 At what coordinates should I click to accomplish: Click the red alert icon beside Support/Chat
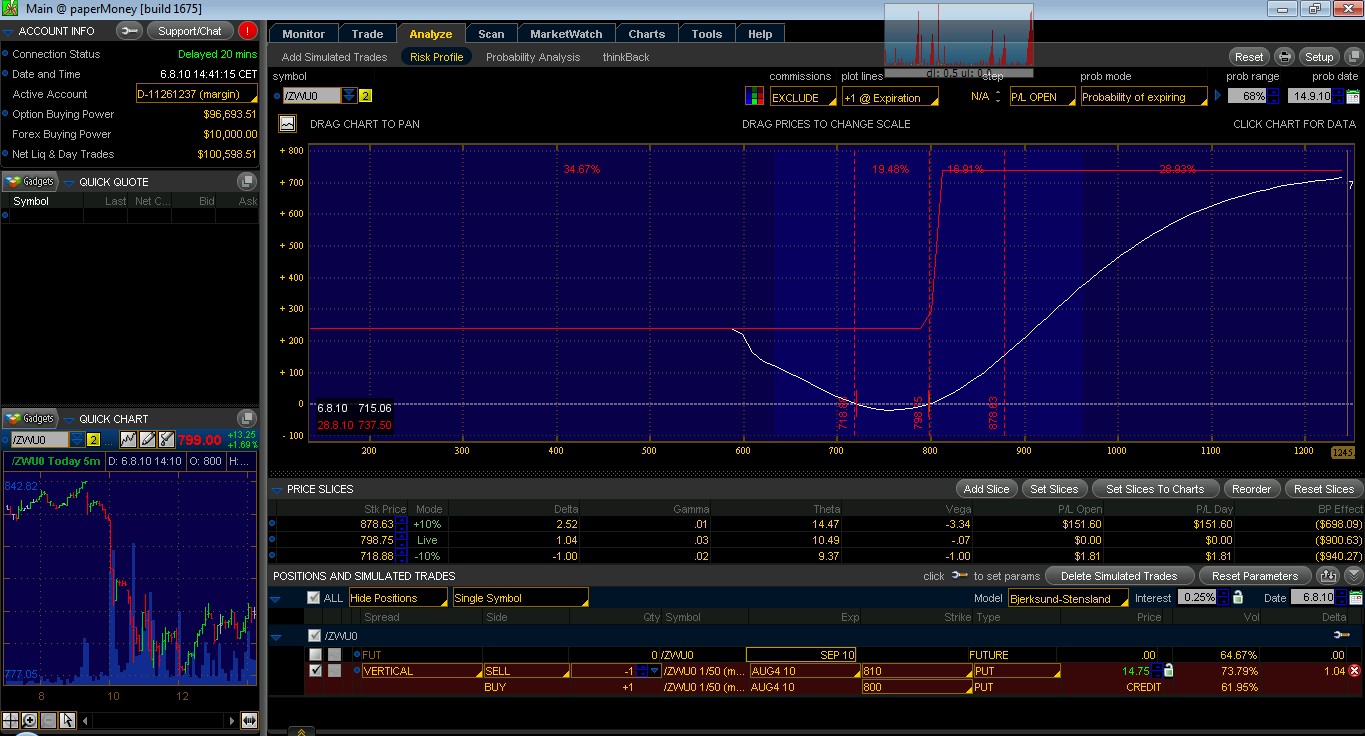pyautogui.click(x=247, y=31)
